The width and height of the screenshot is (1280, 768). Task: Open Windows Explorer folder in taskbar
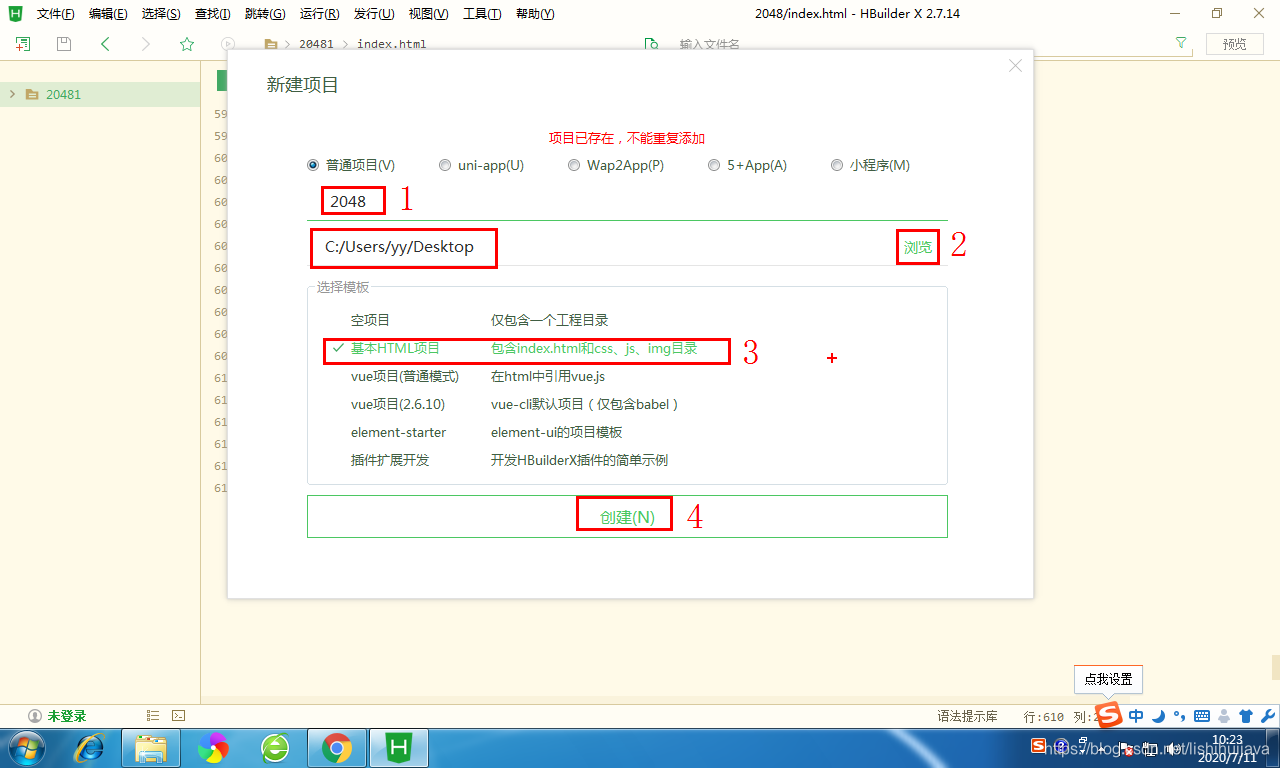coord(151,748)
